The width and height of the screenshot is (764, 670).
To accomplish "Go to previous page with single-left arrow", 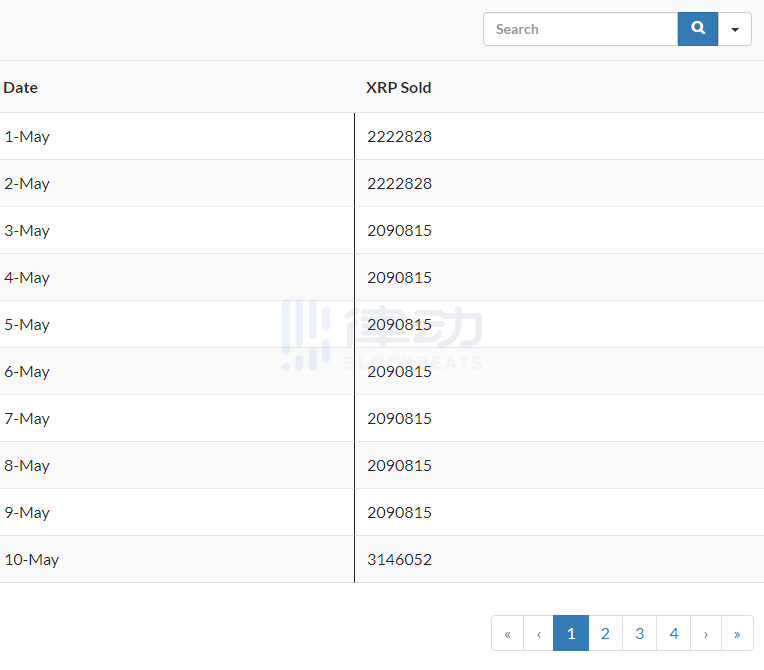I will click(538, 633).
